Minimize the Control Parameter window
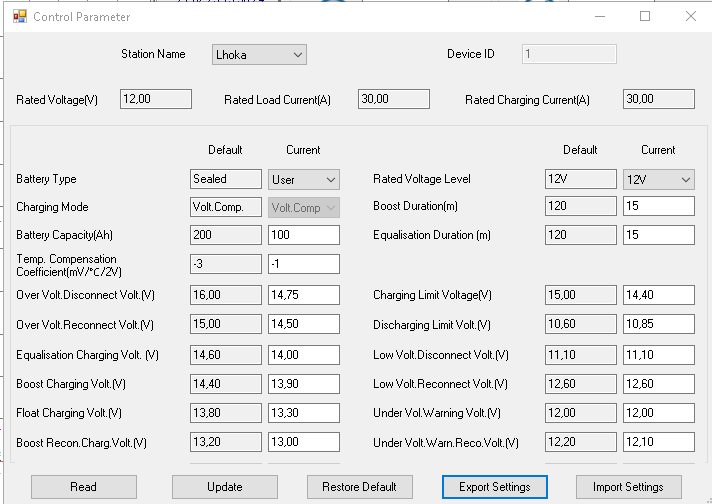 point(600,16)
